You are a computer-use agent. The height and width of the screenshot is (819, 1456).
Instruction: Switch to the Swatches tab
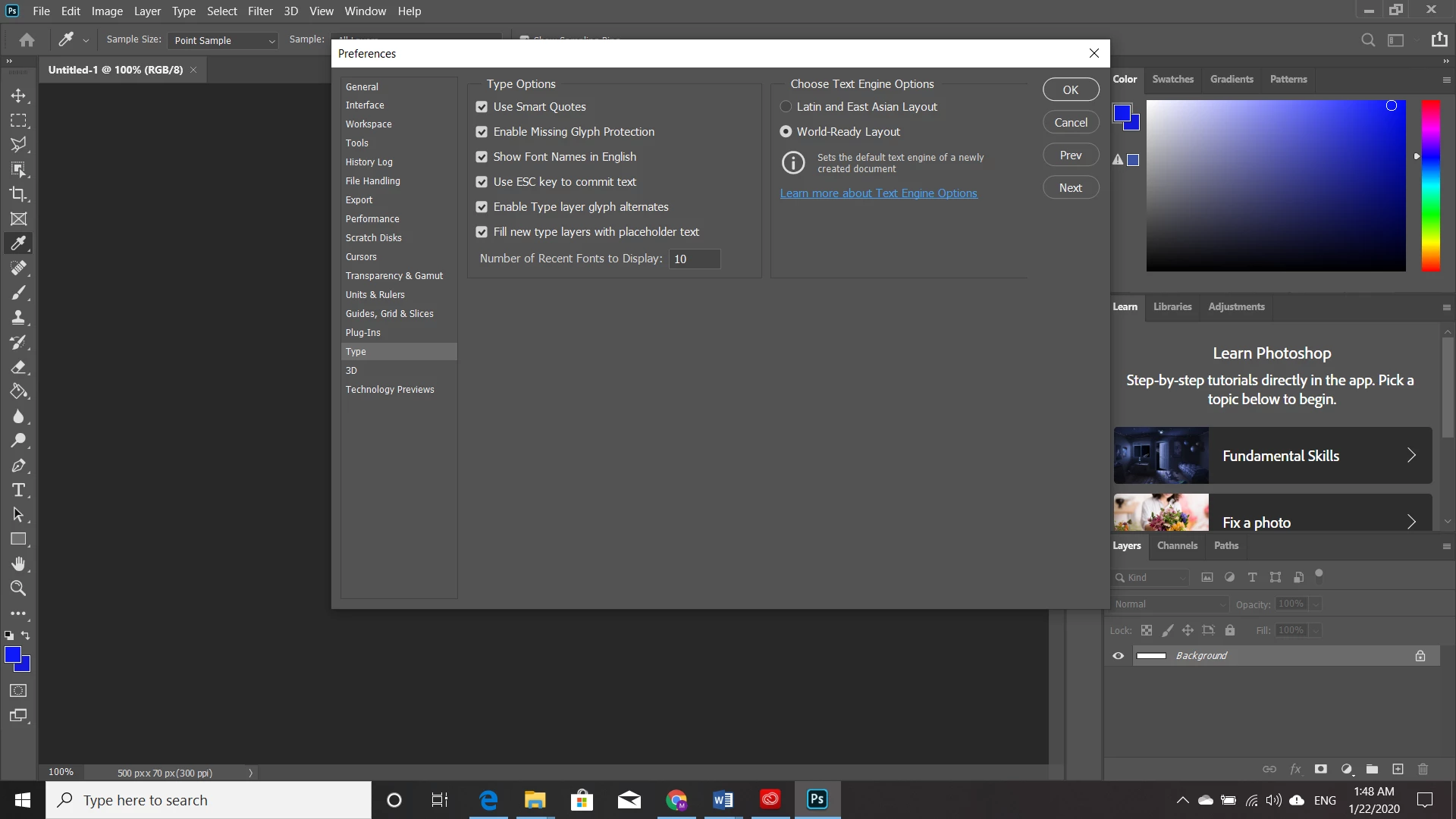coord(1172,79)
